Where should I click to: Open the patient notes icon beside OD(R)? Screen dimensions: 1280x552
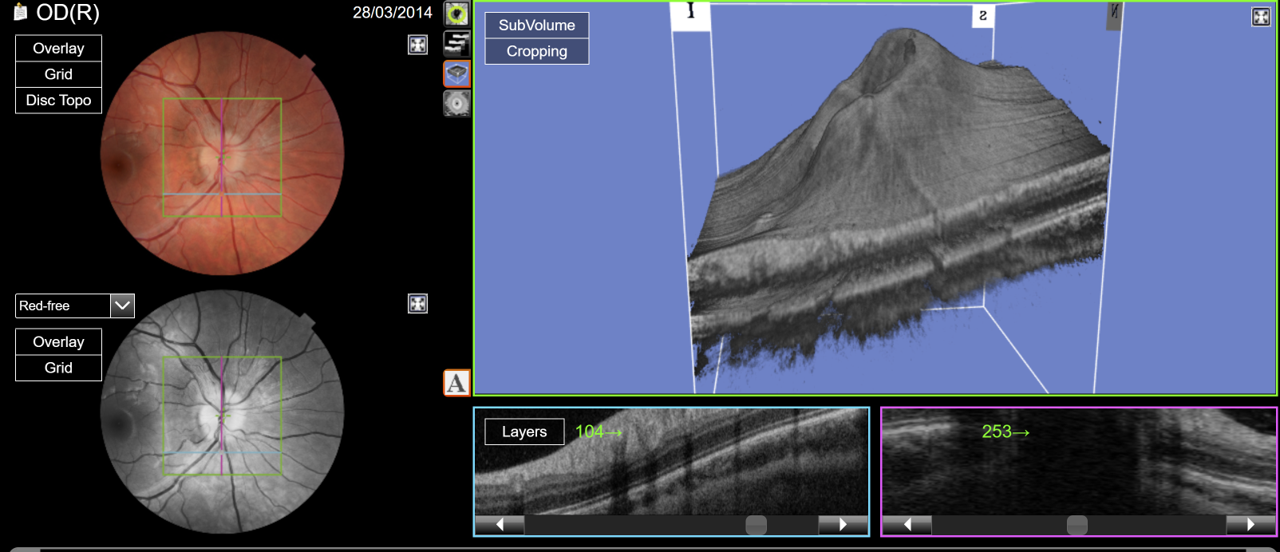[20, 13]
